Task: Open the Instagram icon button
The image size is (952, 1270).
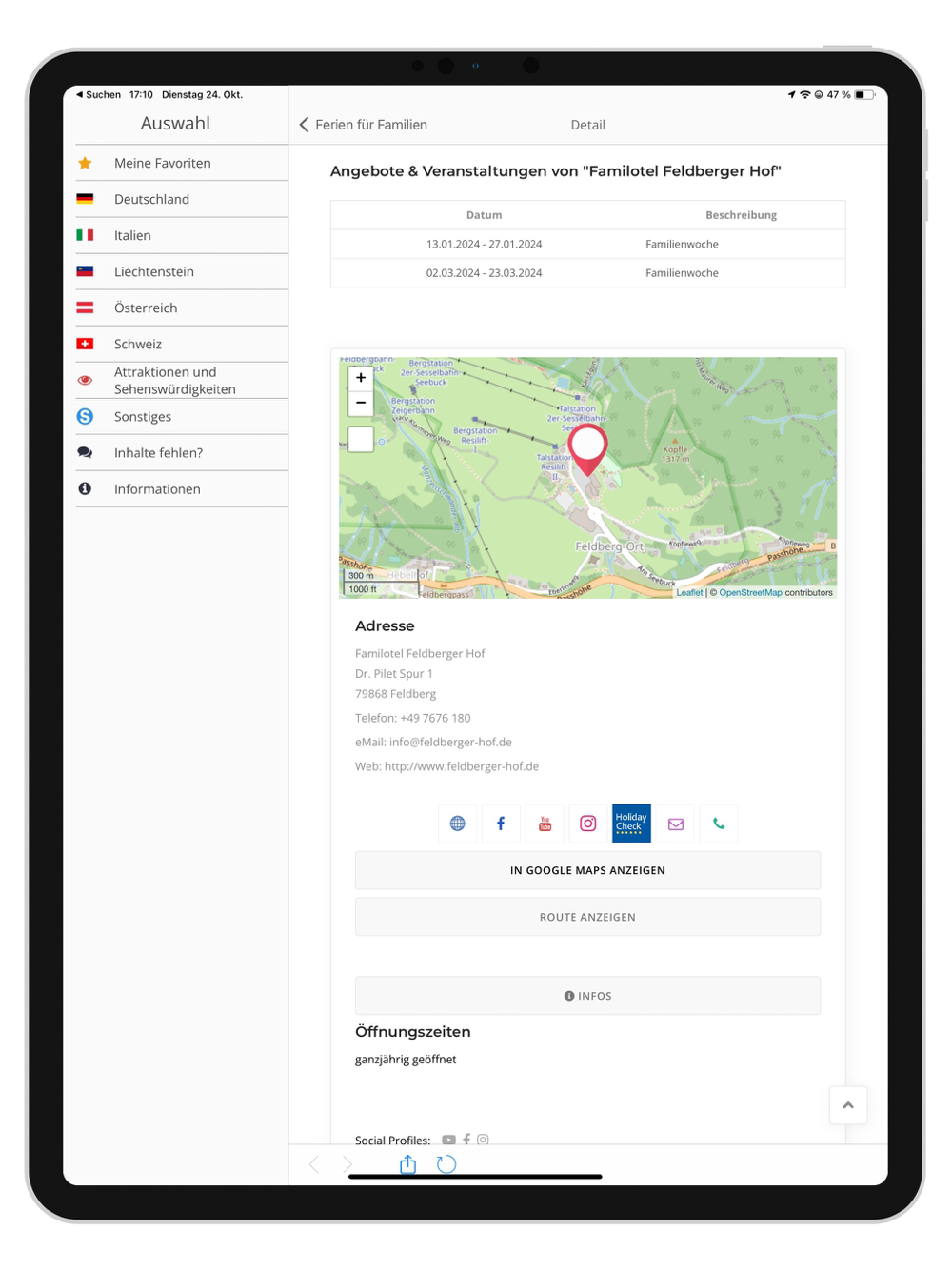Action: tap(588, 824)
